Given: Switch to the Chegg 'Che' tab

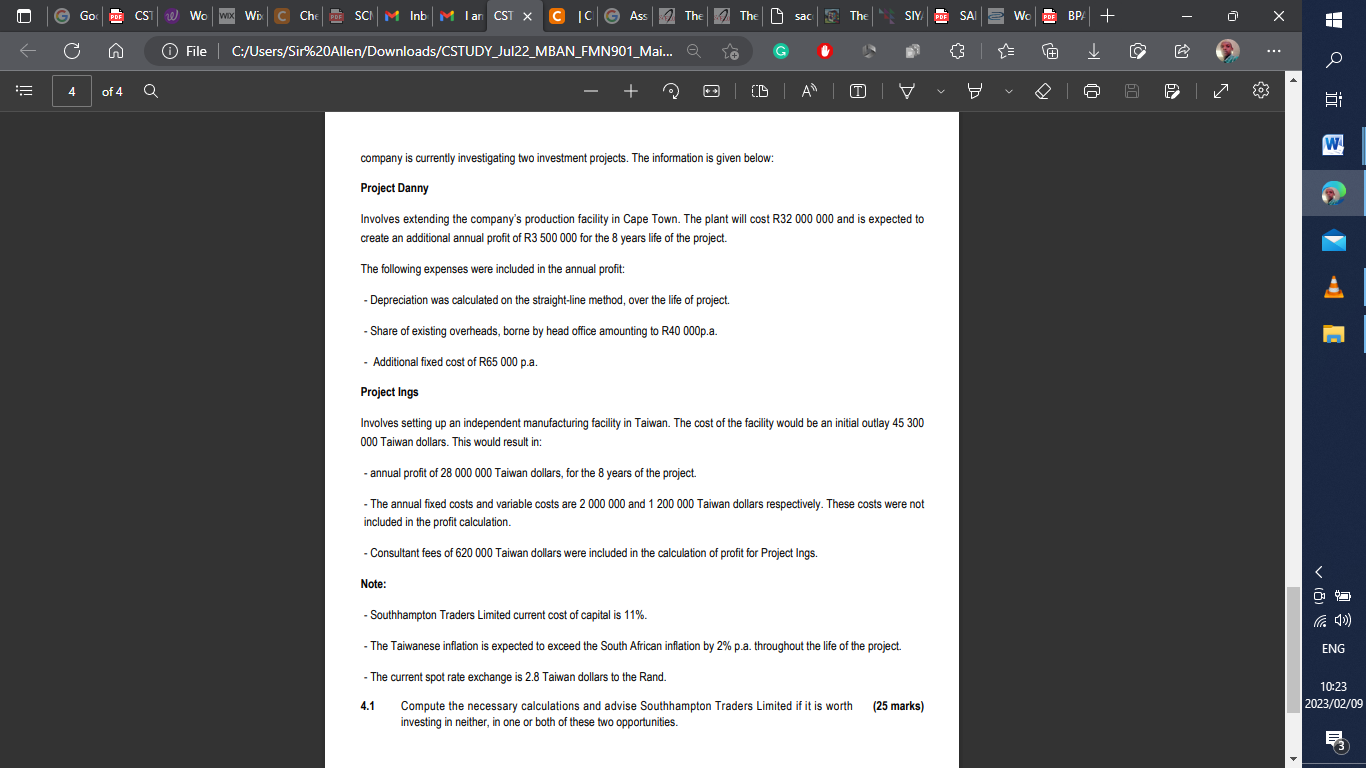Looking at the screenshot, I should click(297, 16).
